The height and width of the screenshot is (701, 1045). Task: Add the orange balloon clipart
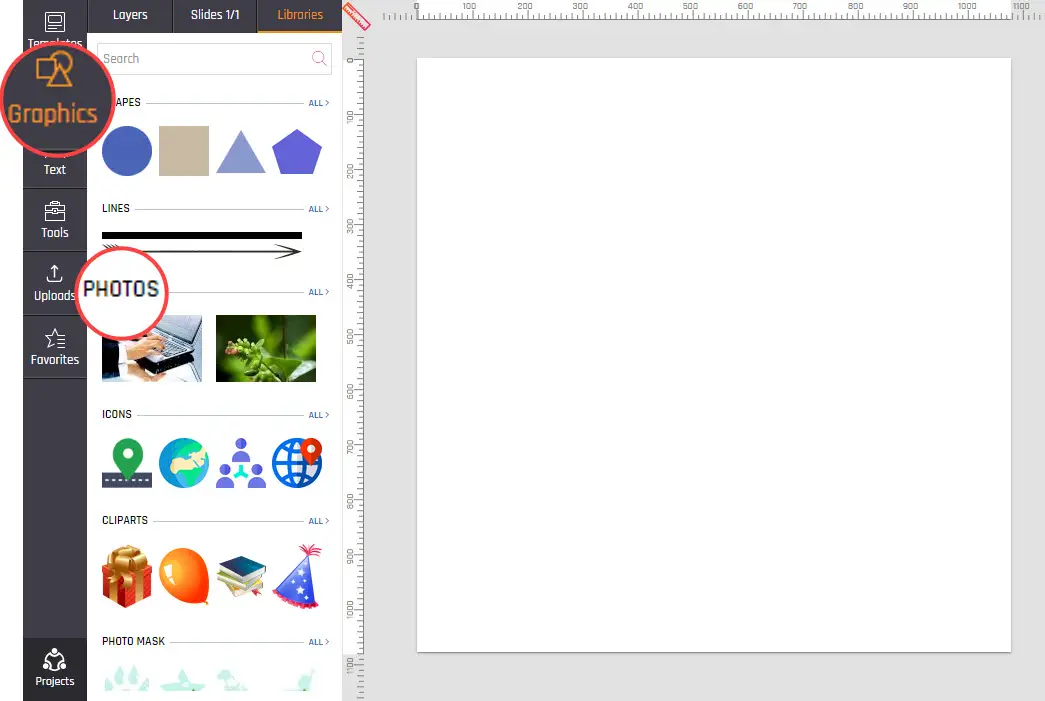[x=184, y=576]
